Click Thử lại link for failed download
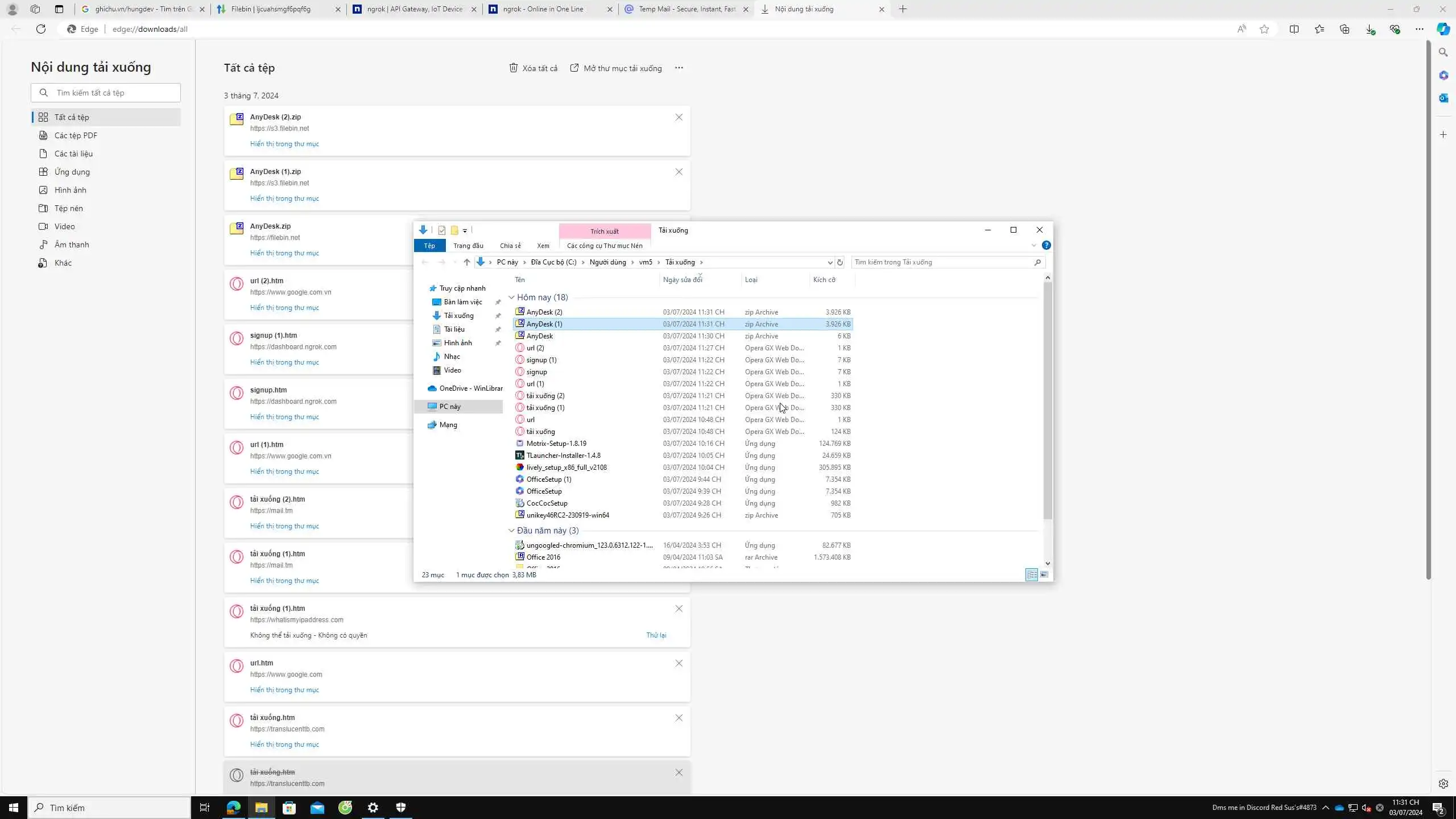Screen dimensions: 1456x819 (x=656, y=635)
